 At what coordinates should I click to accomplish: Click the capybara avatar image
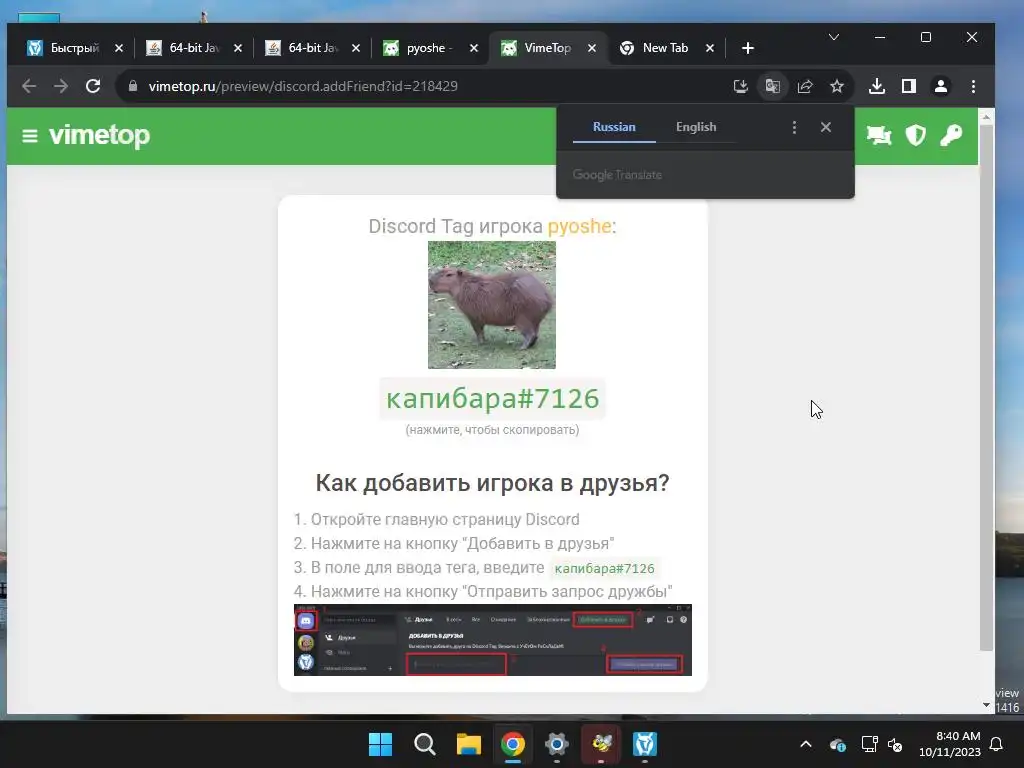492,305
